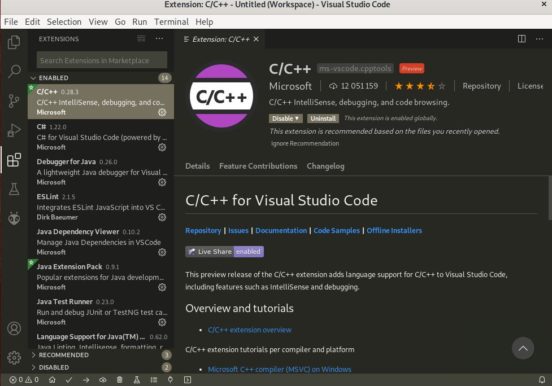Screen dimensions: 552x386
Task: Click the home icon in status bar
Action: tap(52, 380)
